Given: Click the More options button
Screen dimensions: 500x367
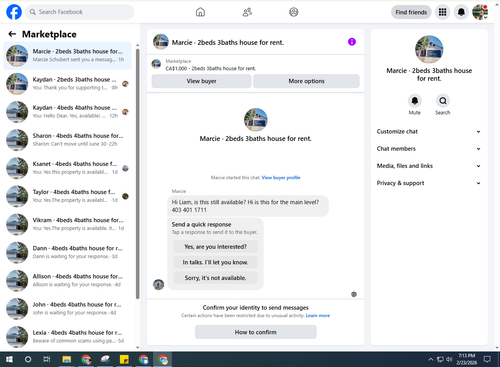Looking at the screenshot, I should tap(306, 81).
